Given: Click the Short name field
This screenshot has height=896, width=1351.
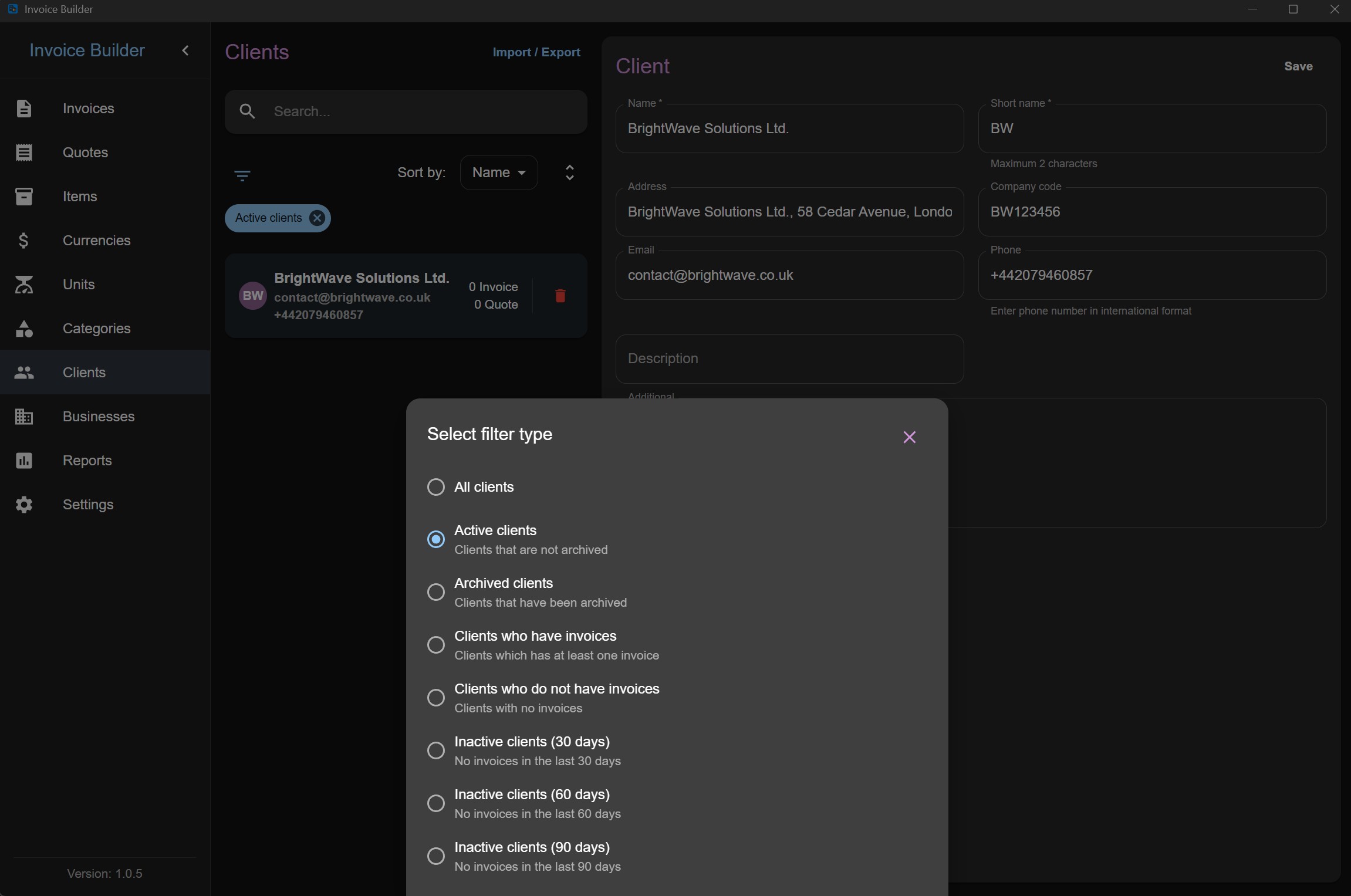Looking at the screenshot, I should coord(1152,129).
